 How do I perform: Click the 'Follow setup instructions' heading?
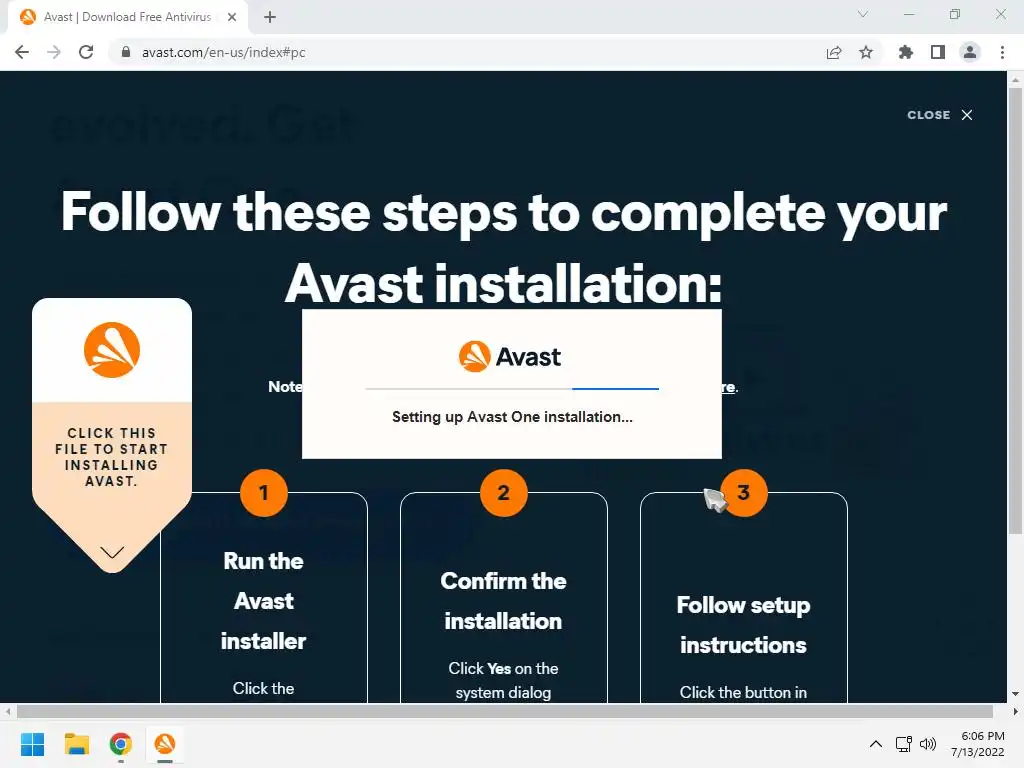pos(743,625)
